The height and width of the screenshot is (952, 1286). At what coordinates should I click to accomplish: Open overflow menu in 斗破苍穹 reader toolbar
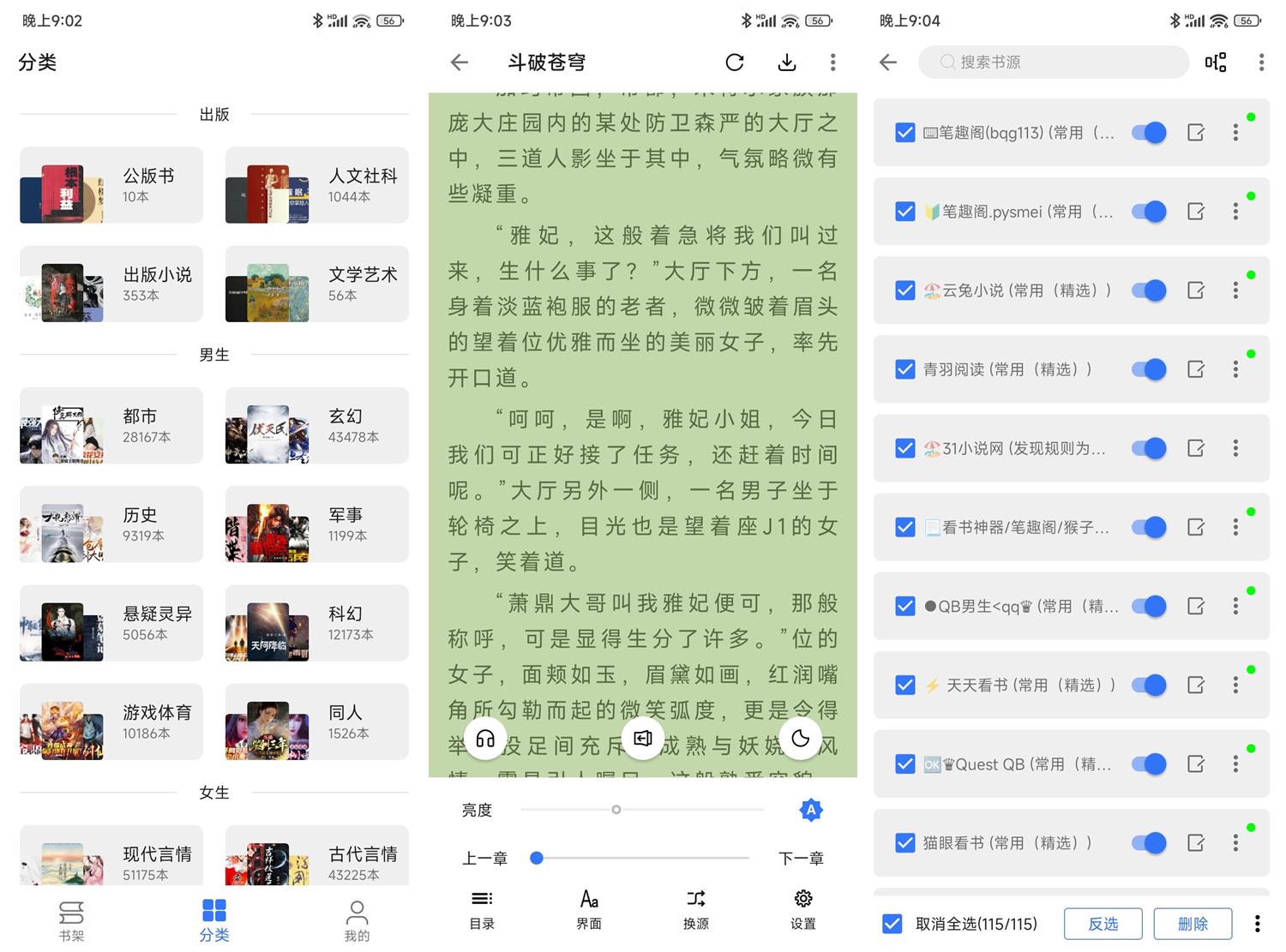[x=832, y=62]
